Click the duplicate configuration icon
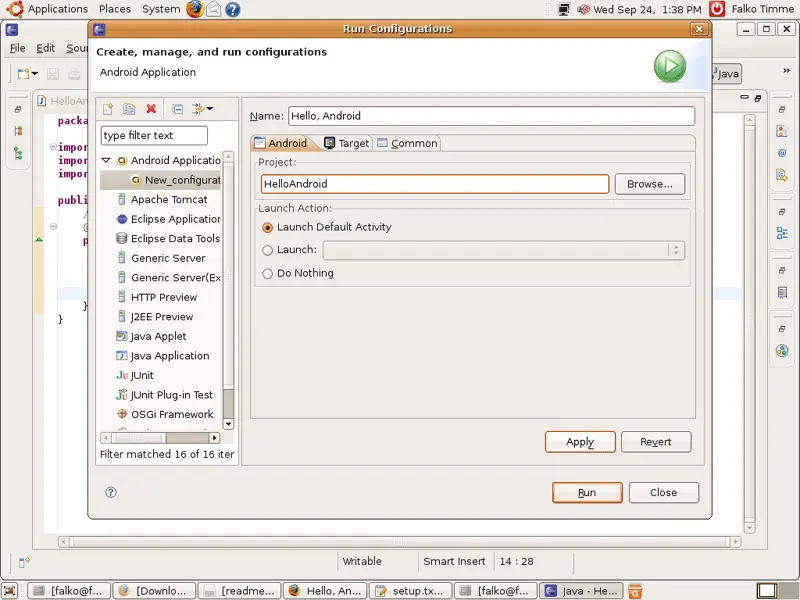 [129, 109]
